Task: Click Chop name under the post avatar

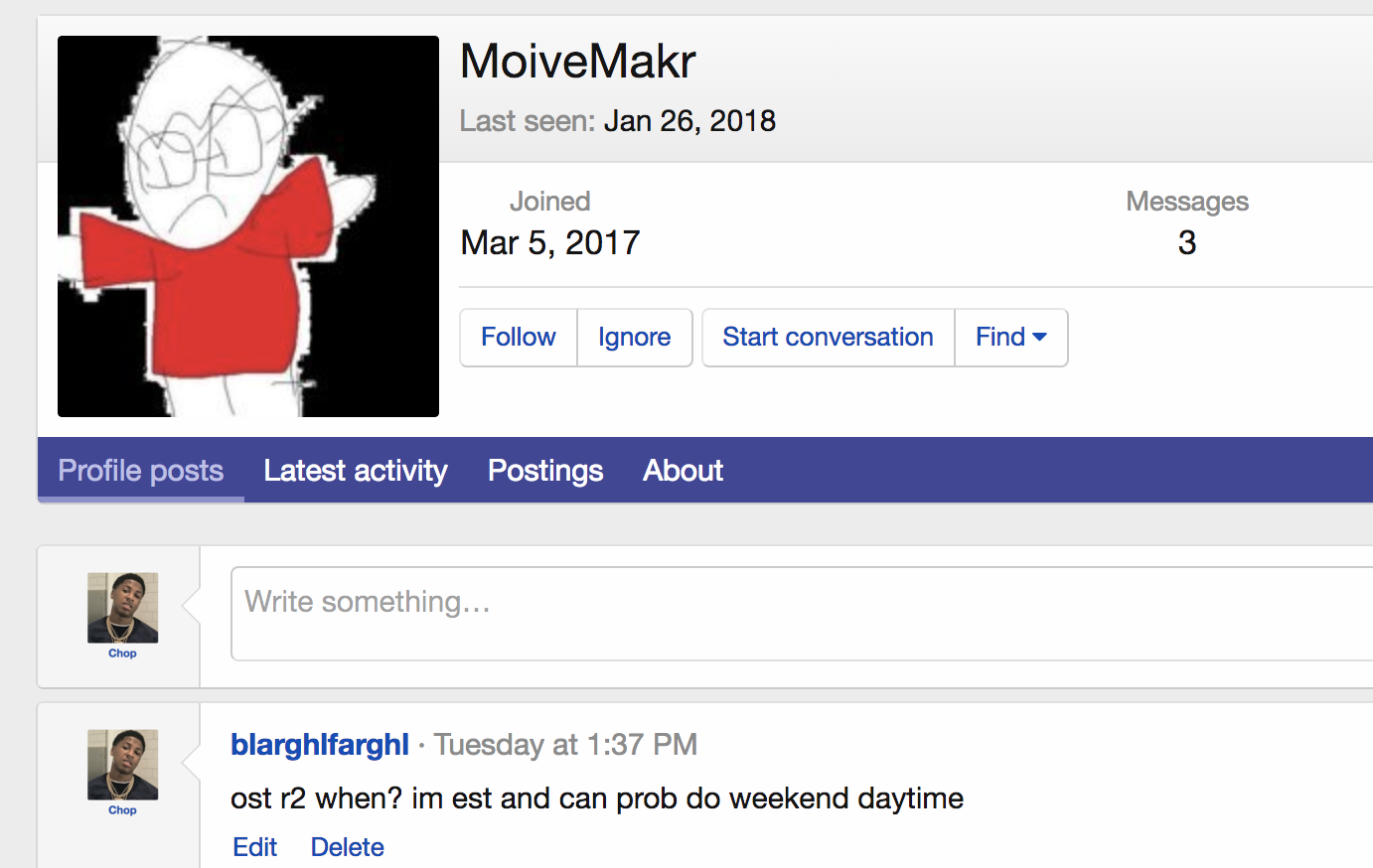Action: click(x=122, y=810)
